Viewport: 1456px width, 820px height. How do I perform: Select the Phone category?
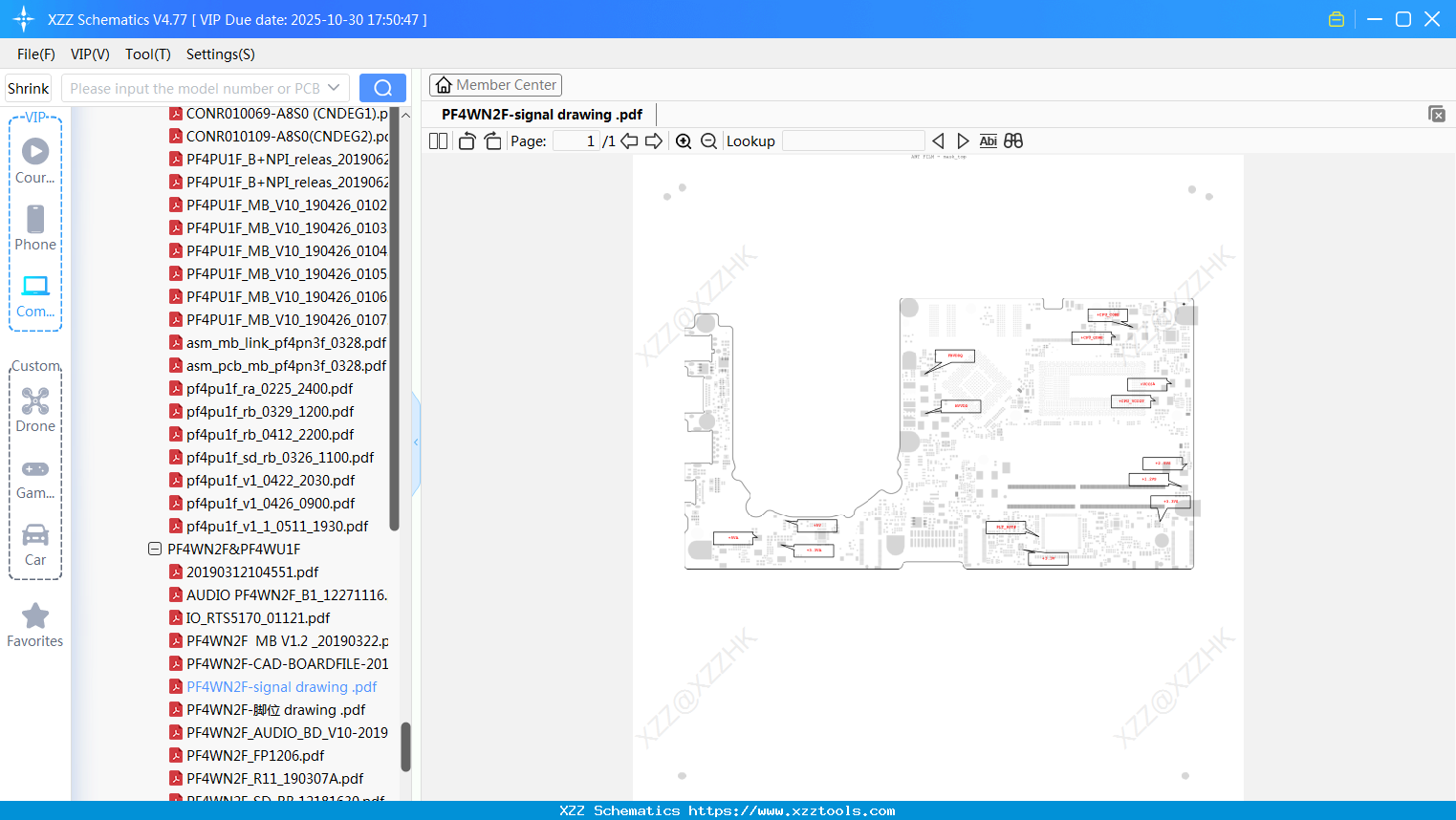[35, 227]
